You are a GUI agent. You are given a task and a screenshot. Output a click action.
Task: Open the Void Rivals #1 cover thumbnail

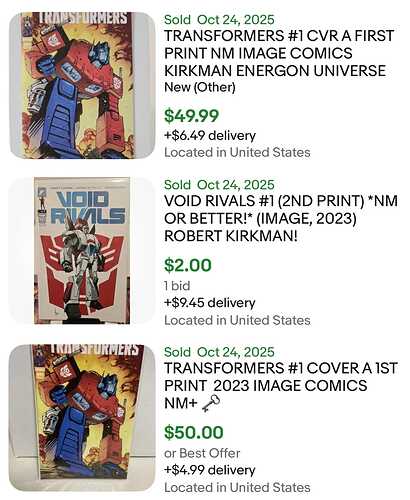tap(82, 251)
